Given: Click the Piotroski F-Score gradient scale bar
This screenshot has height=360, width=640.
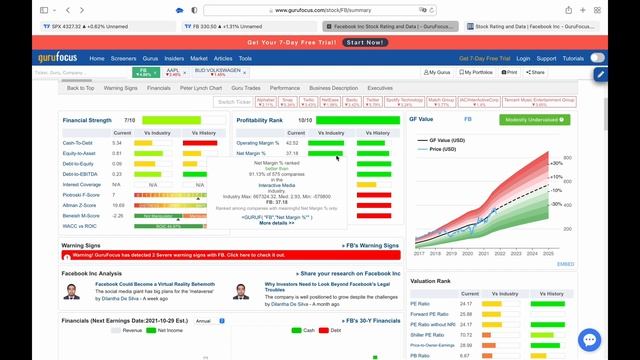Looking at the screenshot, I should click(x=170, y=195).
